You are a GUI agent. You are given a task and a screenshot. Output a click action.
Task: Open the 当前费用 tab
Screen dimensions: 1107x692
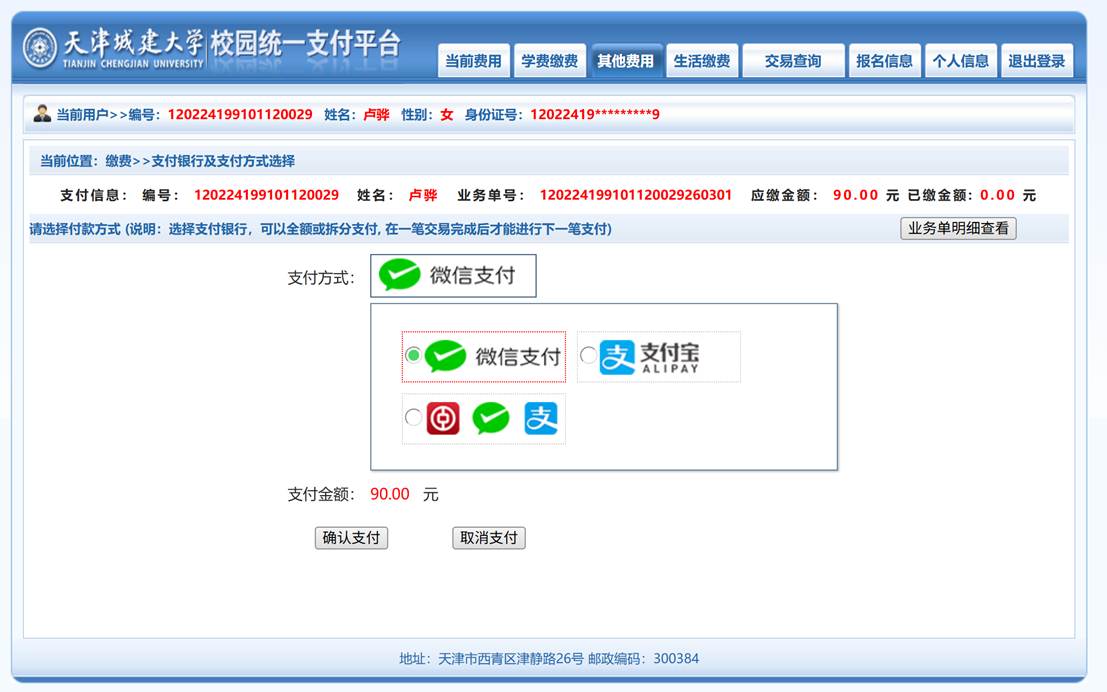tap(473, 61)
